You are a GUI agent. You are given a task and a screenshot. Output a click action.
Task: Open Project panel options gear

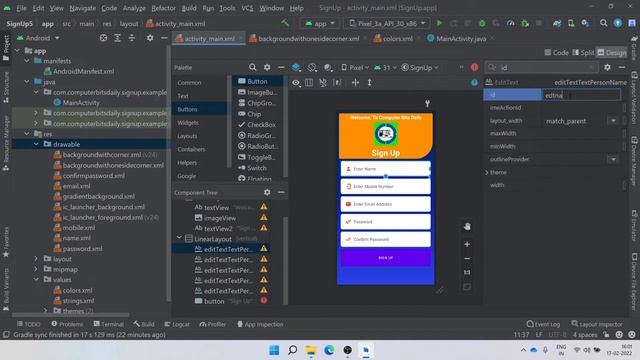[150, 38]
